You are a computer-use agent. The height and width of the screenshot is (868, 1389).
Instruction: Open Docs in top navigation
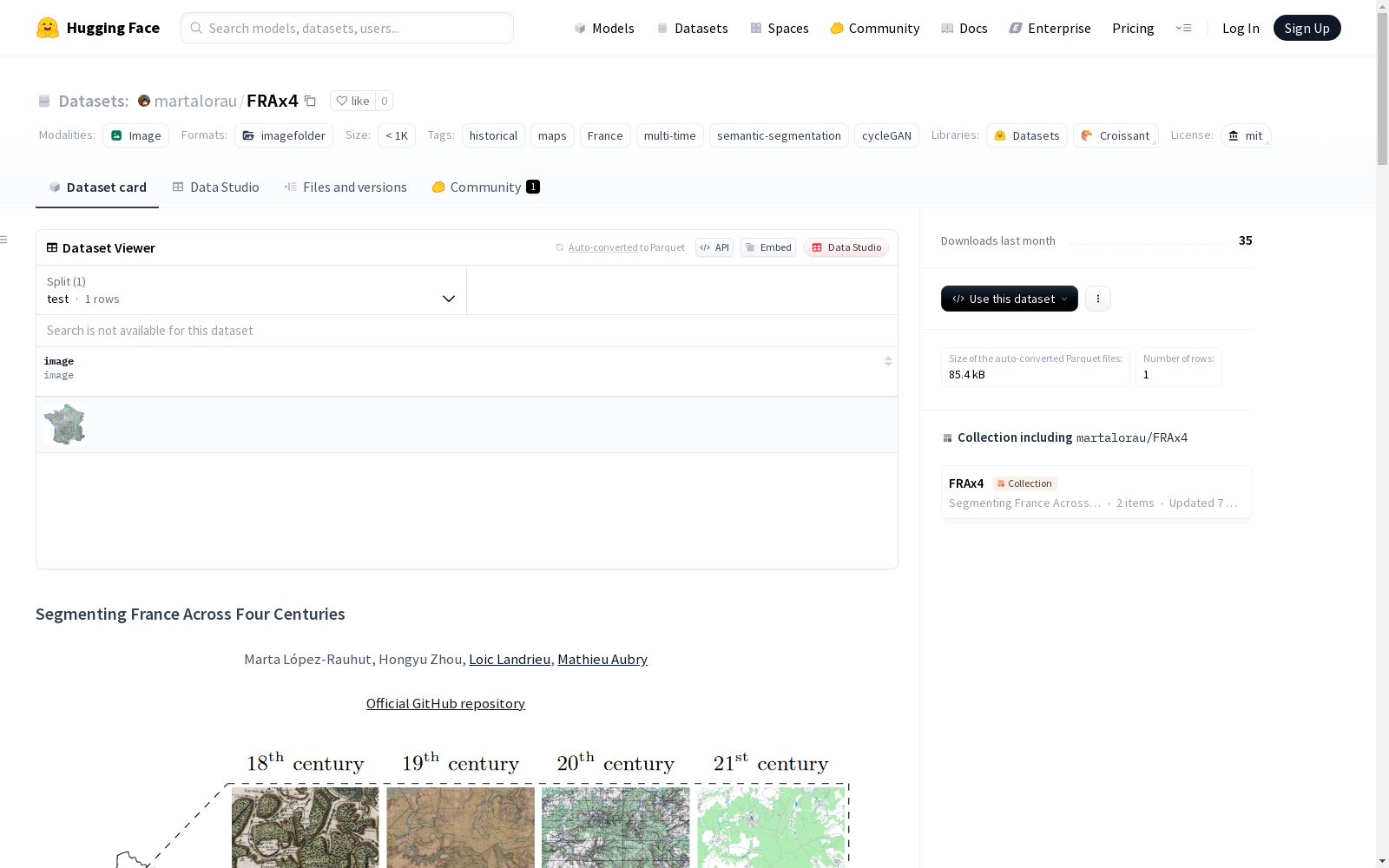click(x=964, y=28)
